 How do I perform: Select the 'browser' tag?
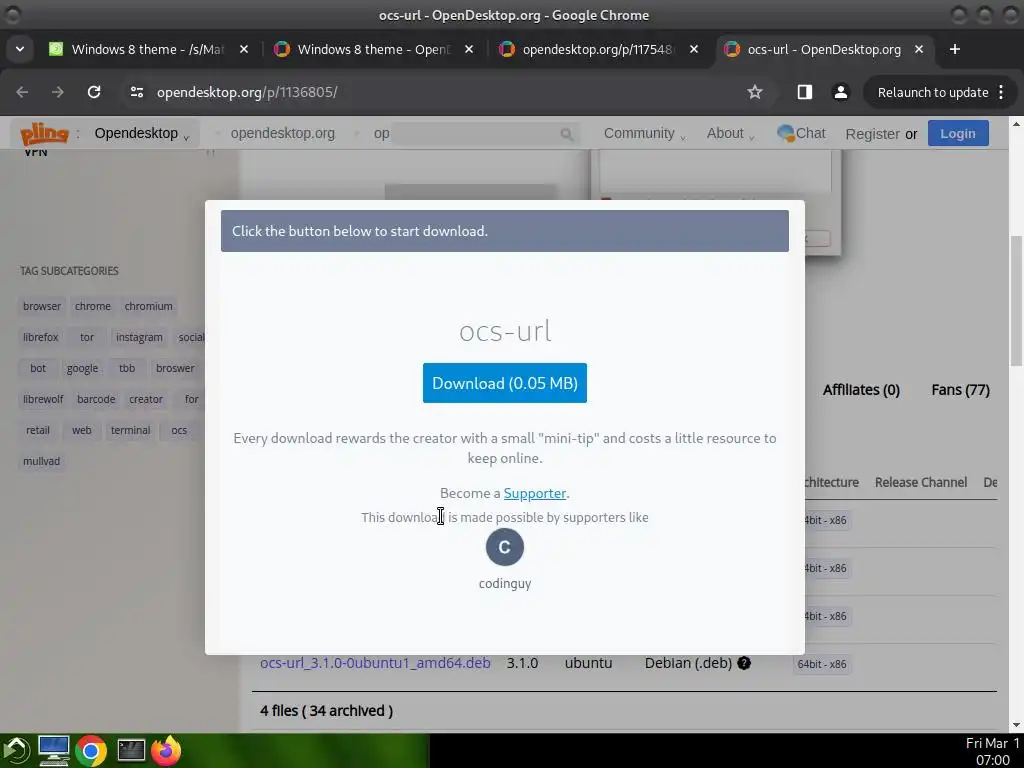click(42, 306)
